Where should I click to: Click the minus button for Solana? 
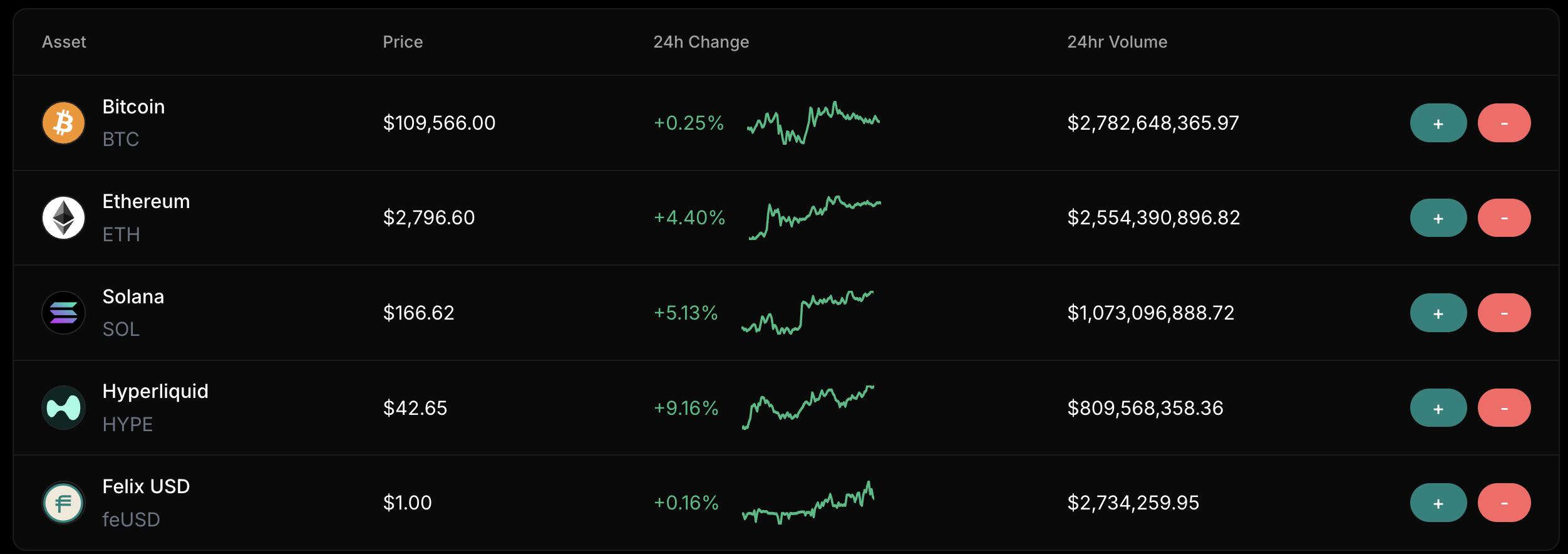[x=1504, y=312]
